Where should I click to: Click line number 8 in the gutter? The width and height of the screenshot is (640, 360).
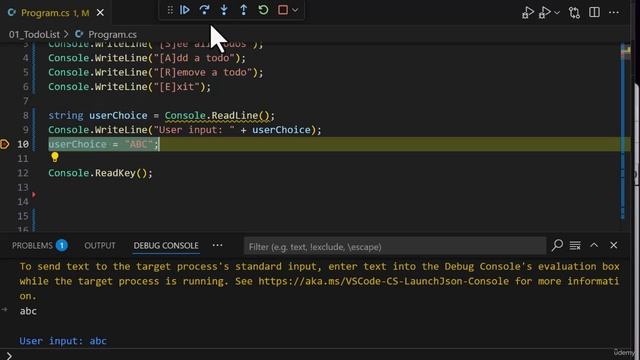click(25, 116)
